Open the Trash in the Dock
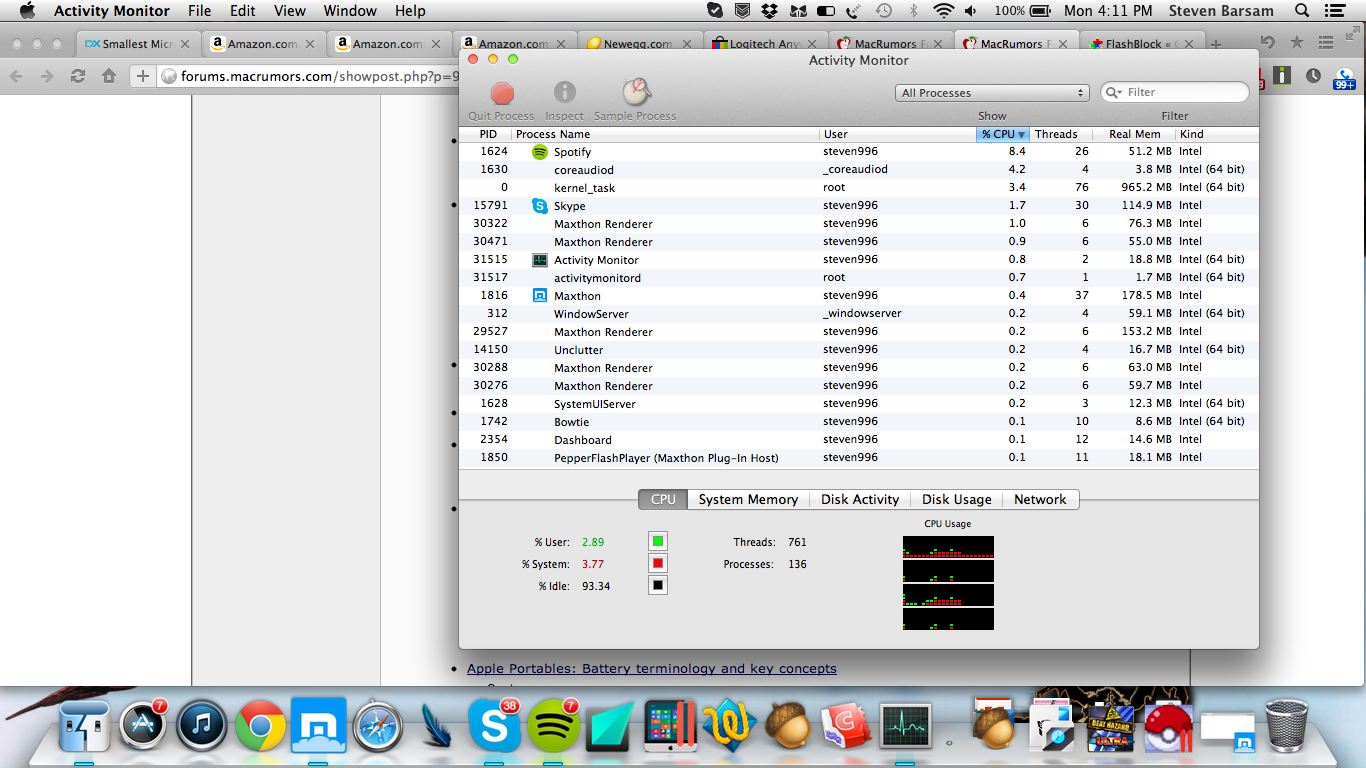The image size is (1366, 768). (x=1287, y=725)
